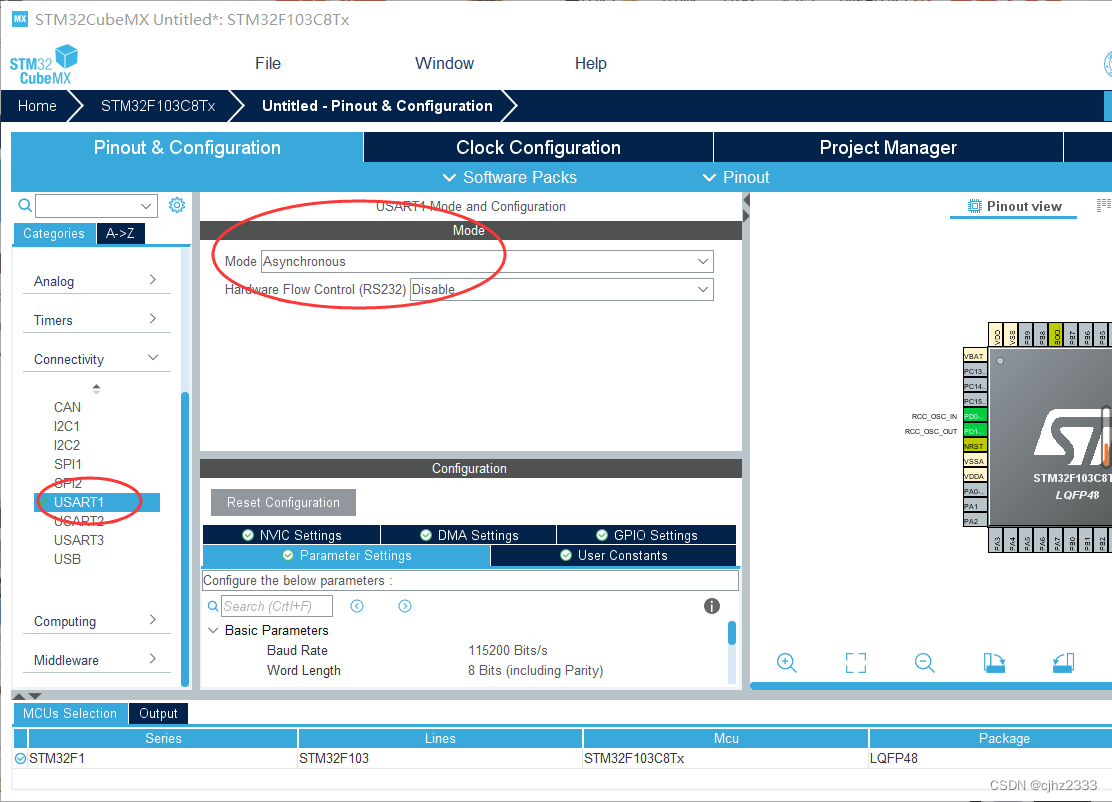Viewport: 1112px width, 802px height.
Task: Click the PA2 pin on the chip
Action: coord(975,521)
